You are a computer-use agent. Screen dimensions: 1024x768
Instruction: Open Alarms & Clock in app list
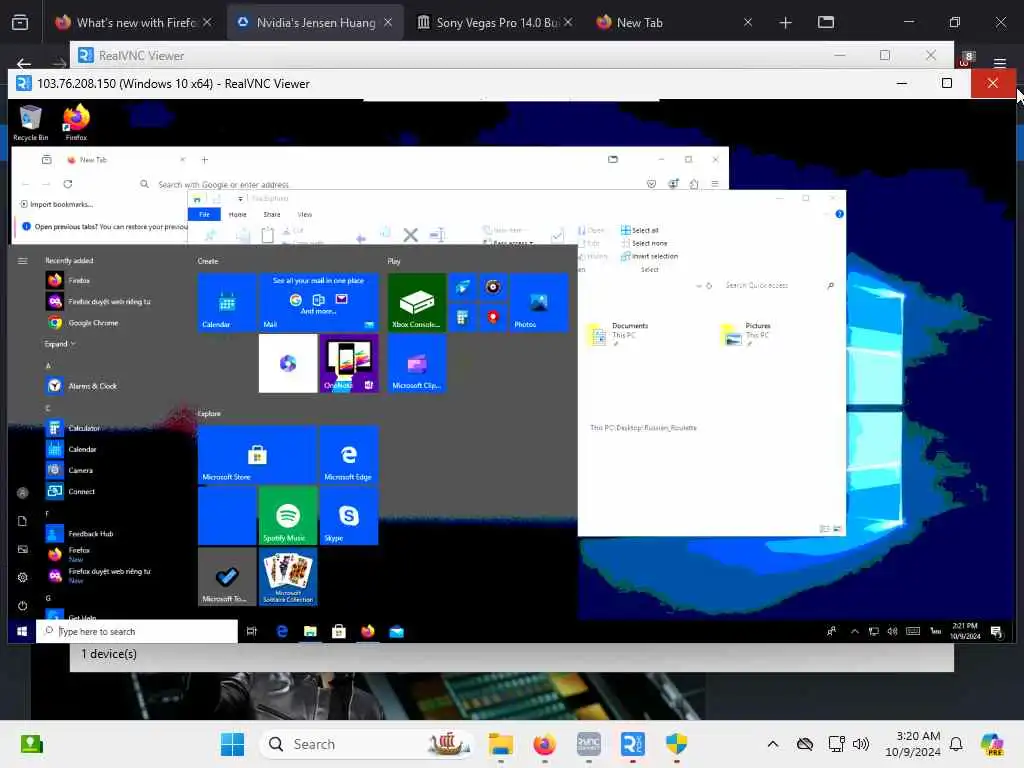click(82, 386)
